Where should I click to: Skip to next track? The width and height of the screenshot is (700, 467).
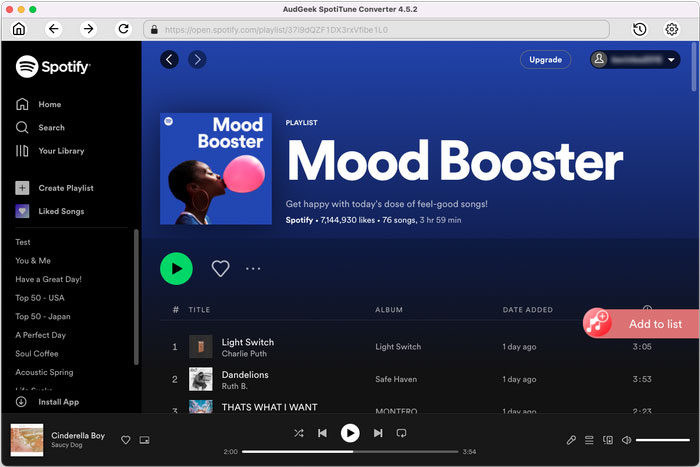coord(378,433)
